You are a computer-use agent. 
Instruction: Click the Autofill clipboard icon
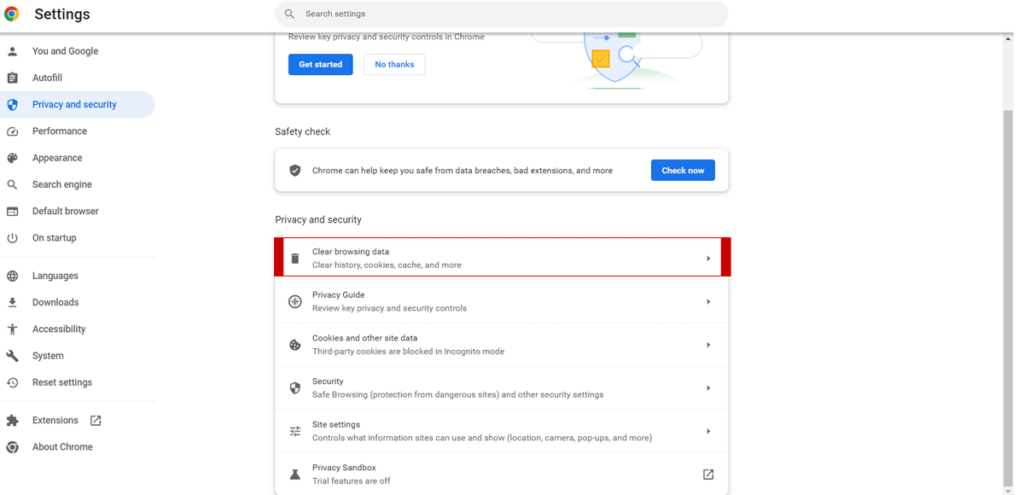pos(12,78)
